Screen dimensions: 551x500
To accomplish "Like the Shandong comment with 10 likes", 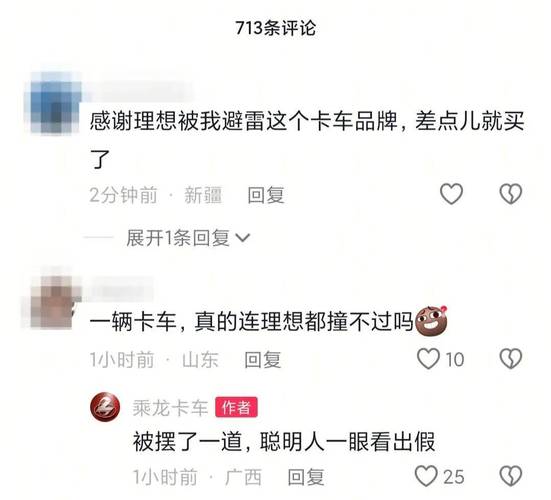I will [428, 359].
